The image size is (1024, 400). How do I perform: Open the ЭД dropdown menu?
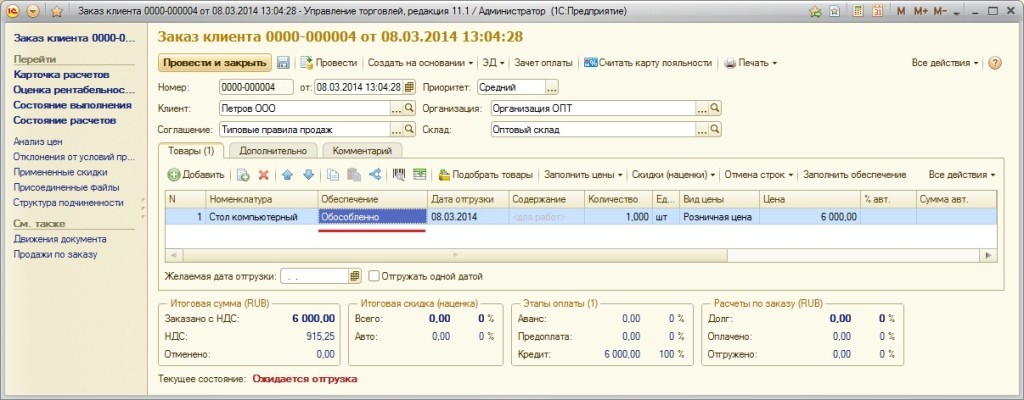coord(493,63)
